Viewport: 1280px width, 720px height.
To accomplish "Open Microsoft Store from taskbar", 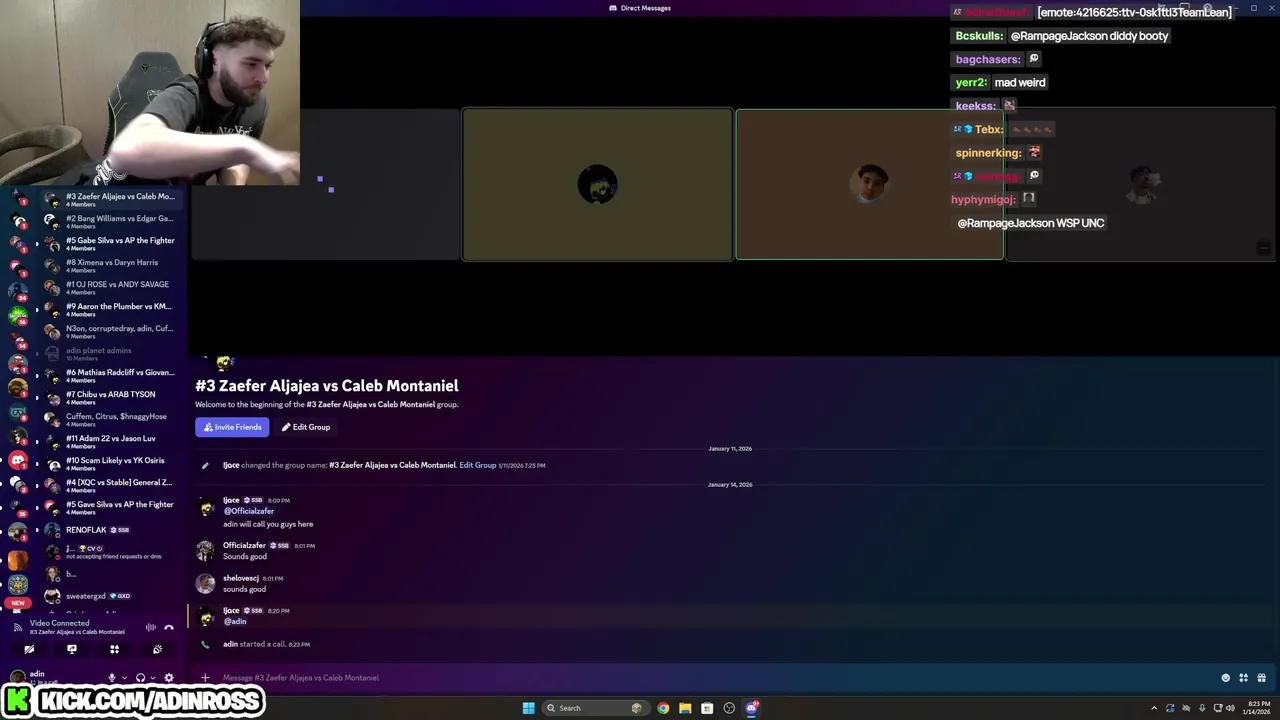I will (x=707, y=708).
